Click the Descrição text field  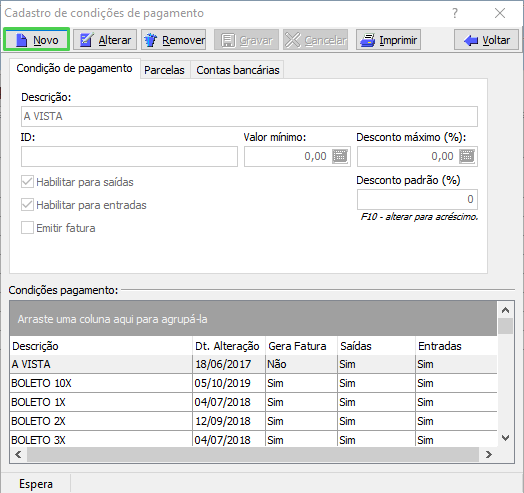click(249, 116)
